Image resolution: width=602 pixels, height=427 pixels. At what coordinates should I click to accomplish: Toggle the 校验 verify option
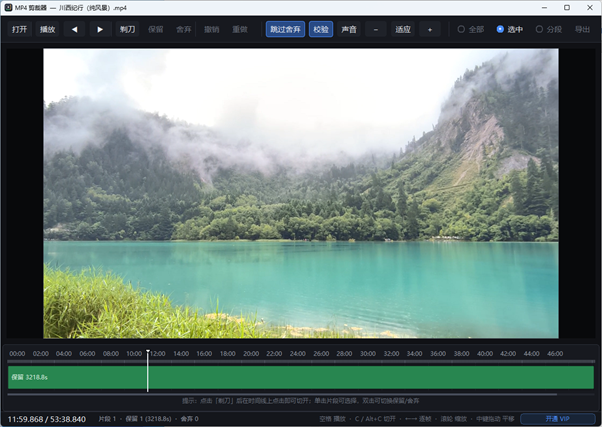(x=321, y=29)
